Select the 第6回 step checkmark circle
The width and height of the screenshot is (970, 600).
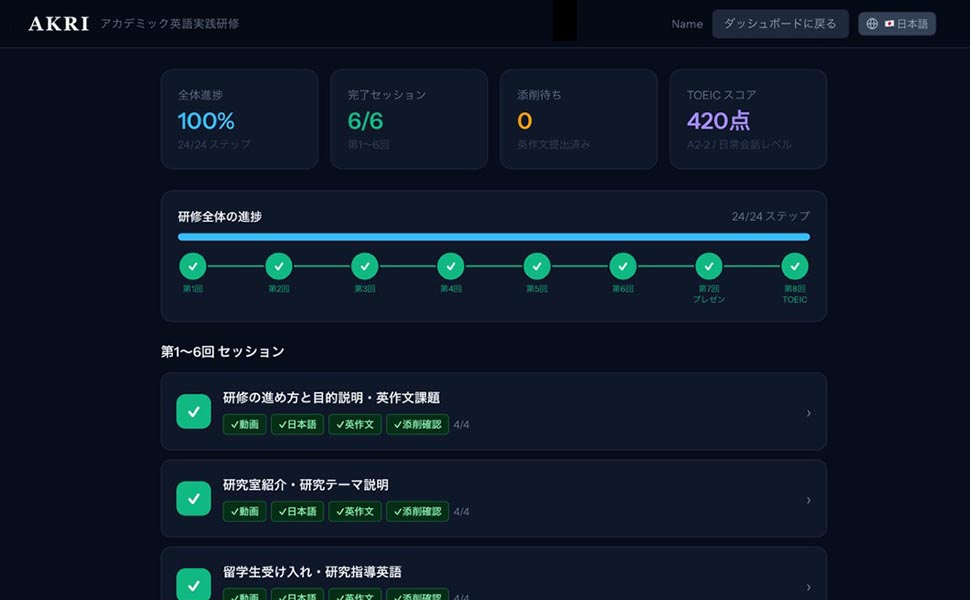click(x=623, y=266)
